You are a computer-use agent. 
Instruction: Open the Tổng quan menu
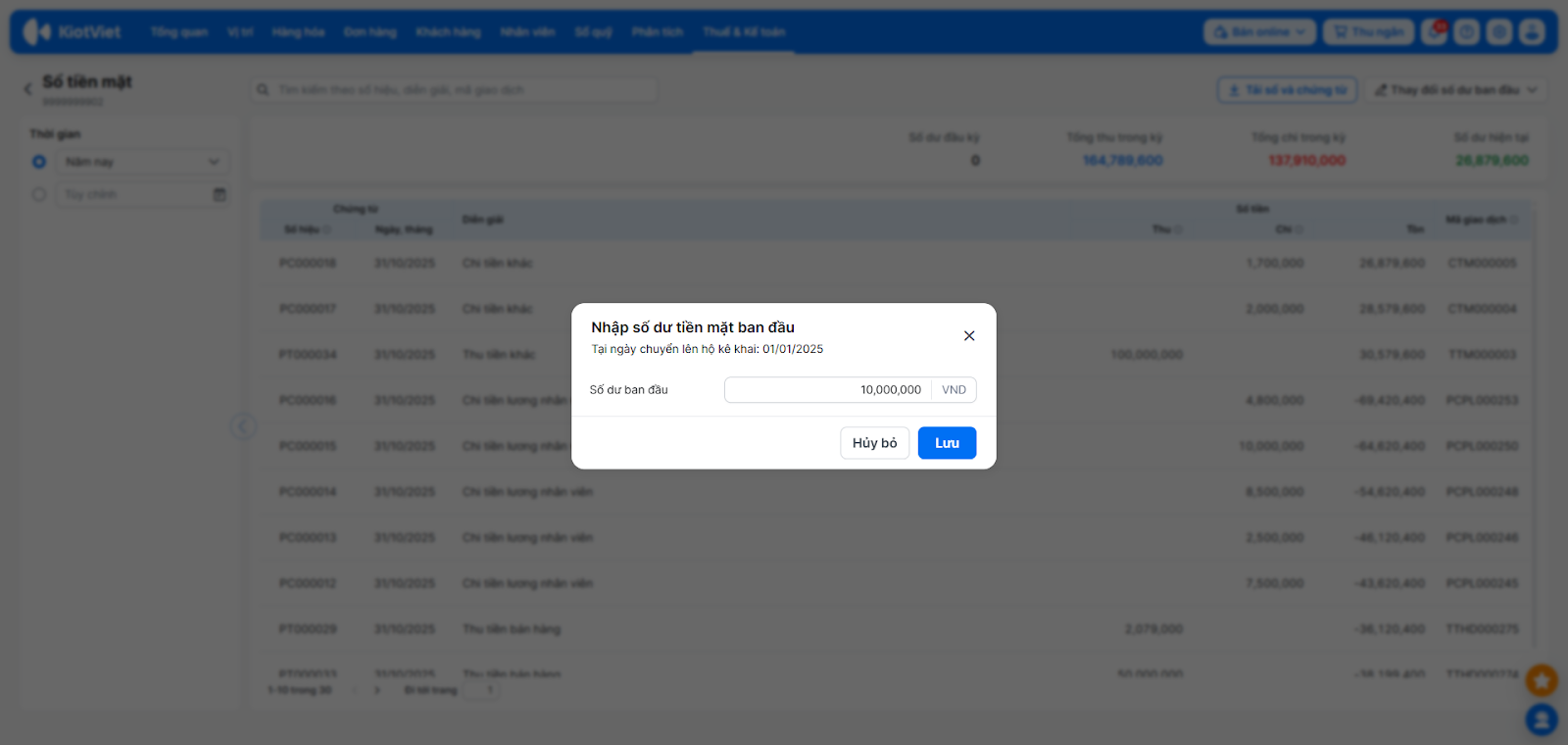click(179, 32)
